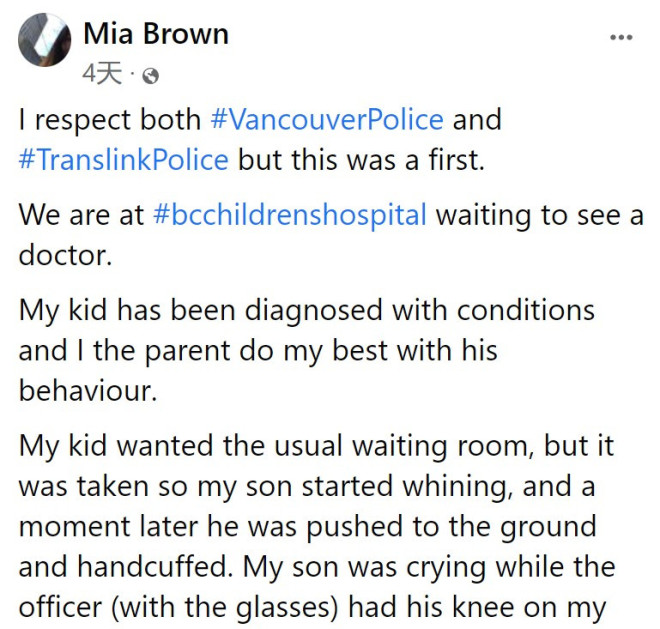660x629 pixels.
Task: Open the post options three-dot menu
Action: (x=621, y=37)
